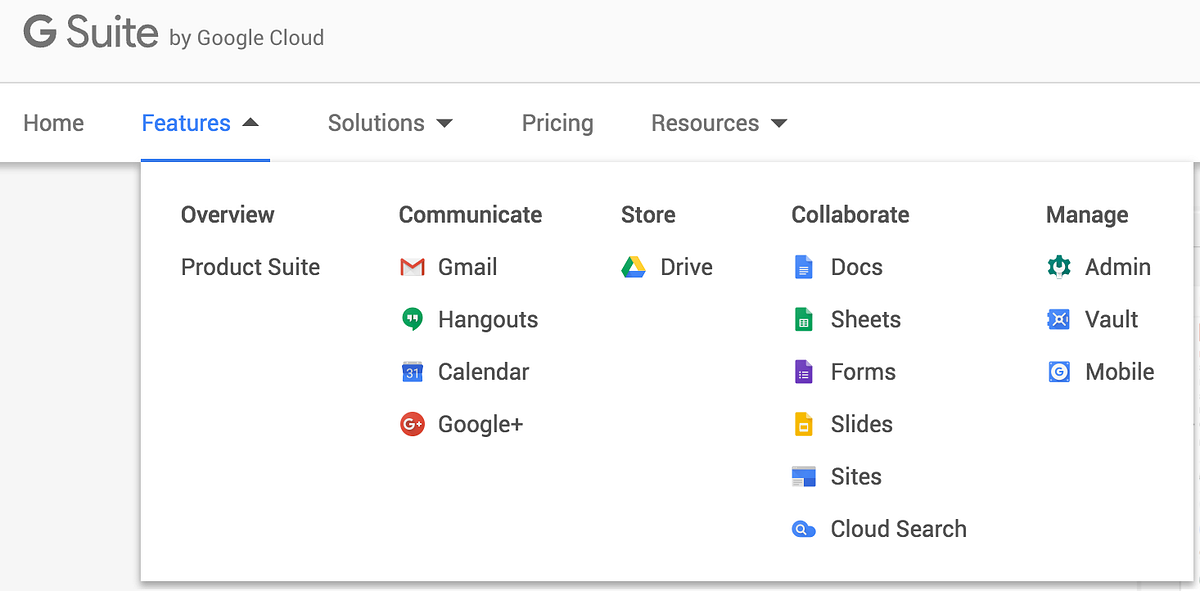The height and width of the screenshot is (591, 1200).
Task: Click the Admin gear icon
Action: [x=1059, y=267]
